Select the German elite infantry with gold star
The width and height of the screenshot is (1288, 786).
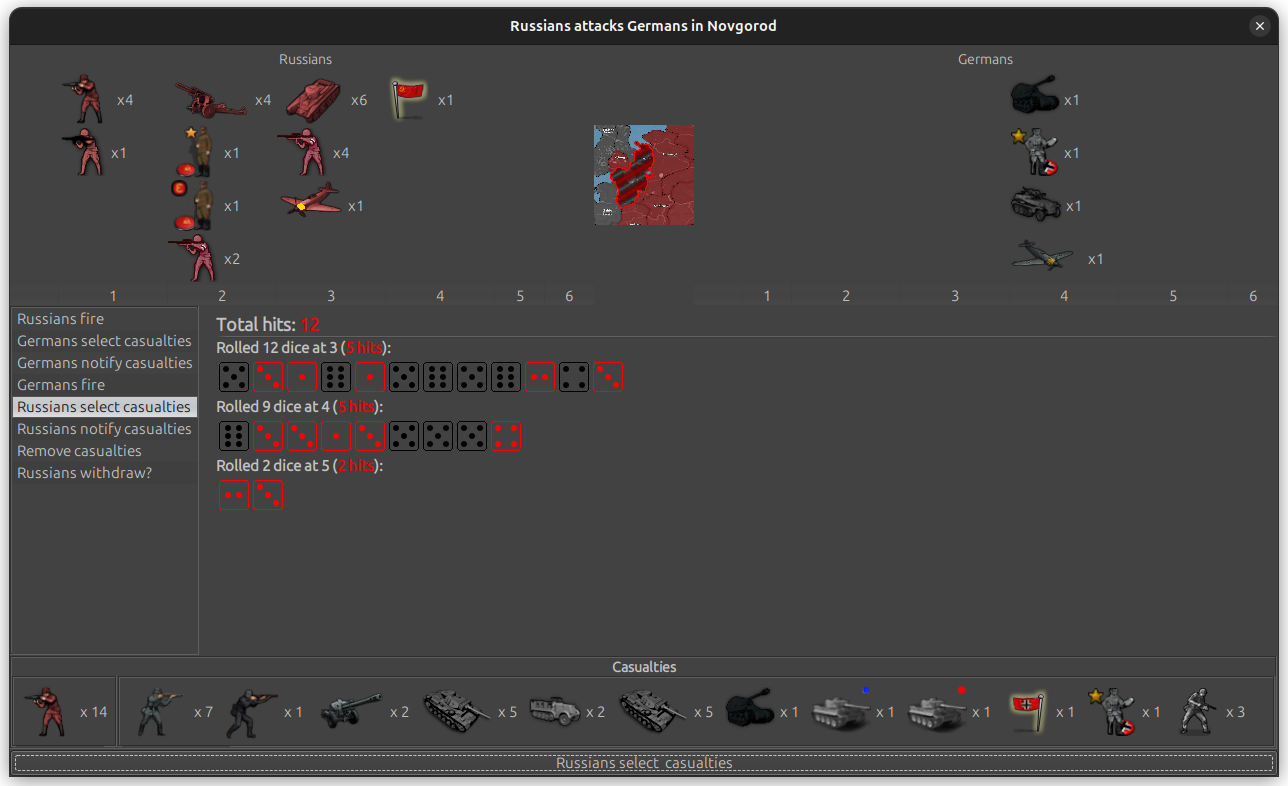pyautogui.click(x=1038, y=150)
